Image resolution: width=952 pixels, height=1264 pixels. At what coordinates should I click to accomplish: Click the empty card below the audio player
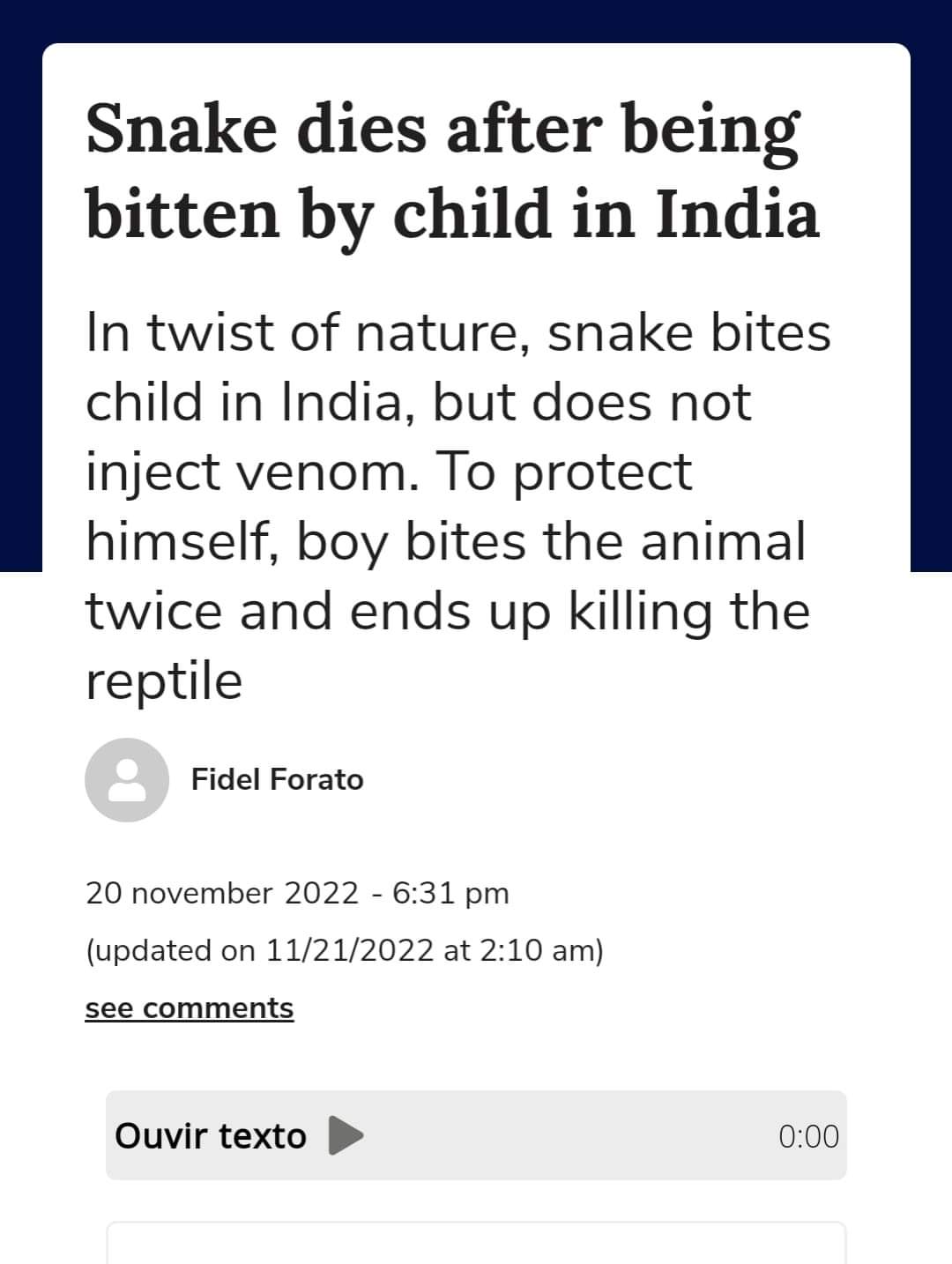[x=476, y=1243]
